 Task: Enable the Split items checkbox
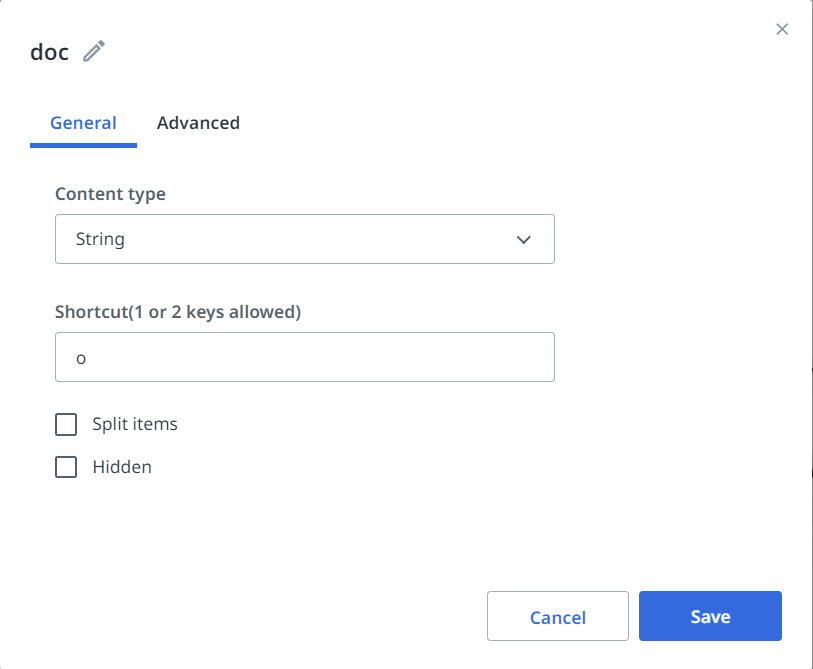tap(66, 425)
